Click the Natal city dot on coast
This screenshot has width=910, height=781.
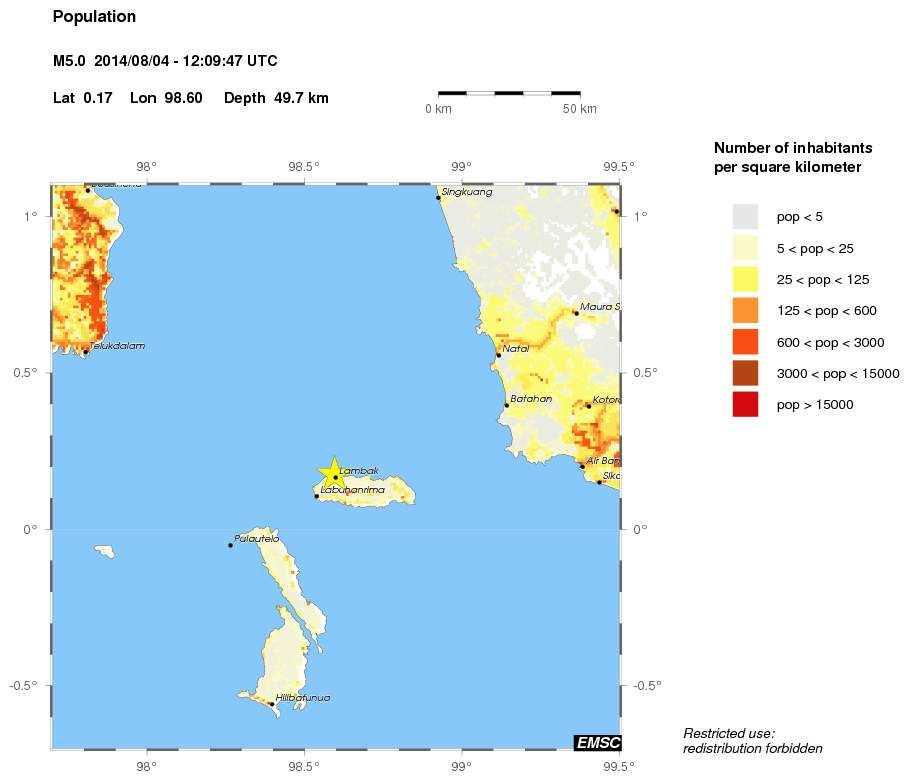tap(498, 355)
